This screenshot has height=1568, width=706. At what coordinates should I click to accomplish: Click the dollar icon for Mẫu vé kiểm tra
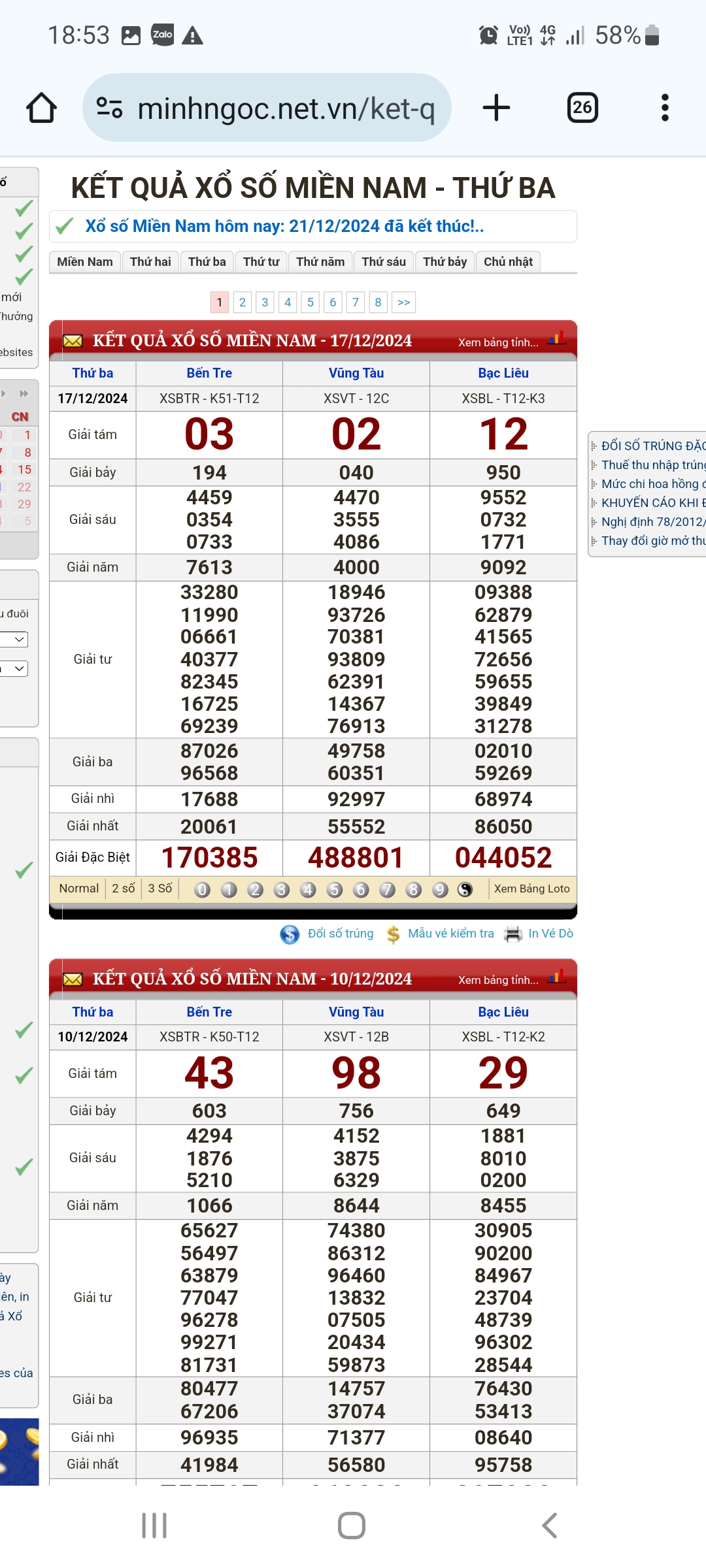[x=393, y=934]
